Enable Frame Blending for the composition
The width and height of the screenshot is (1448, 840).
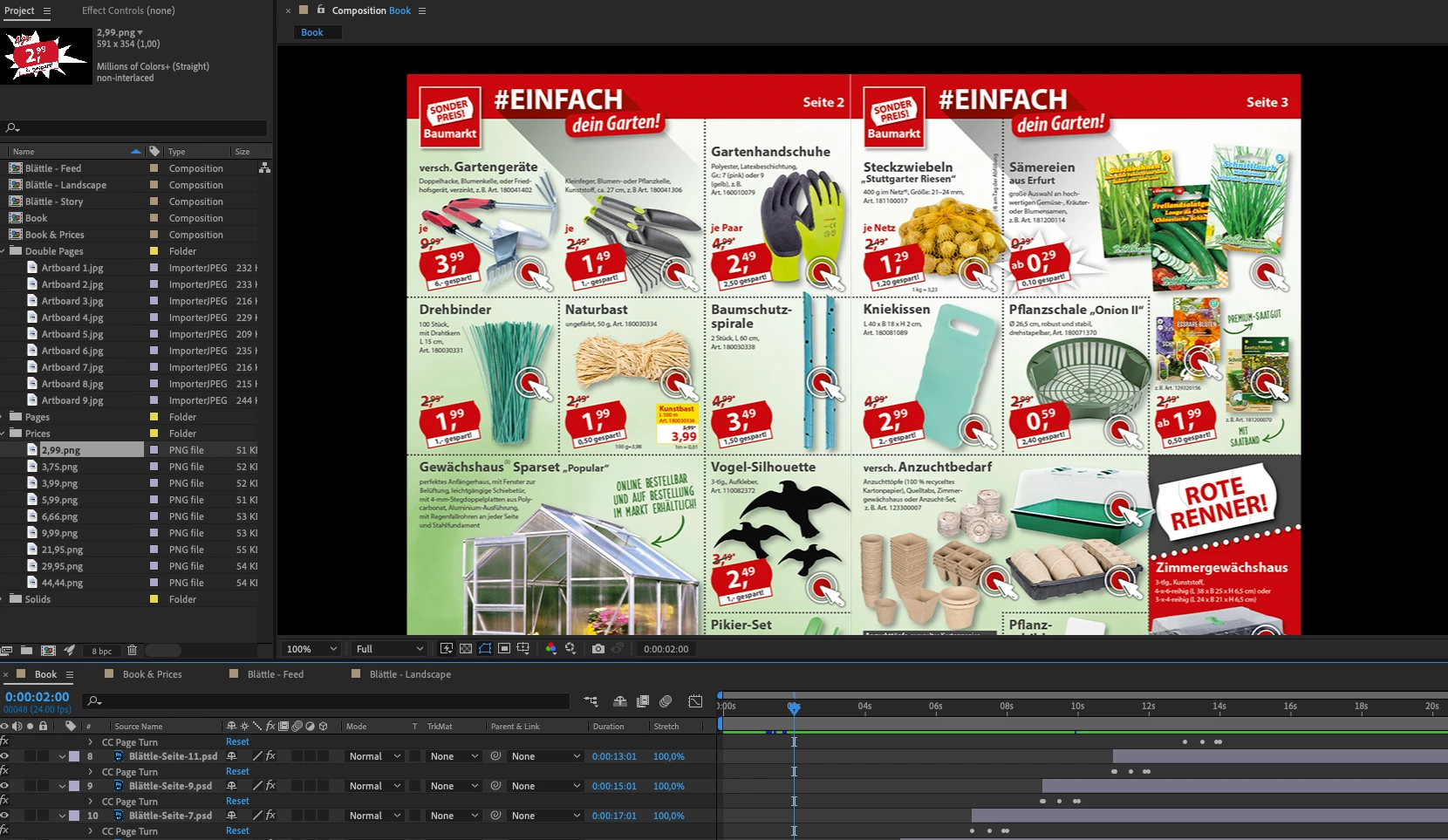pos(643,701)
